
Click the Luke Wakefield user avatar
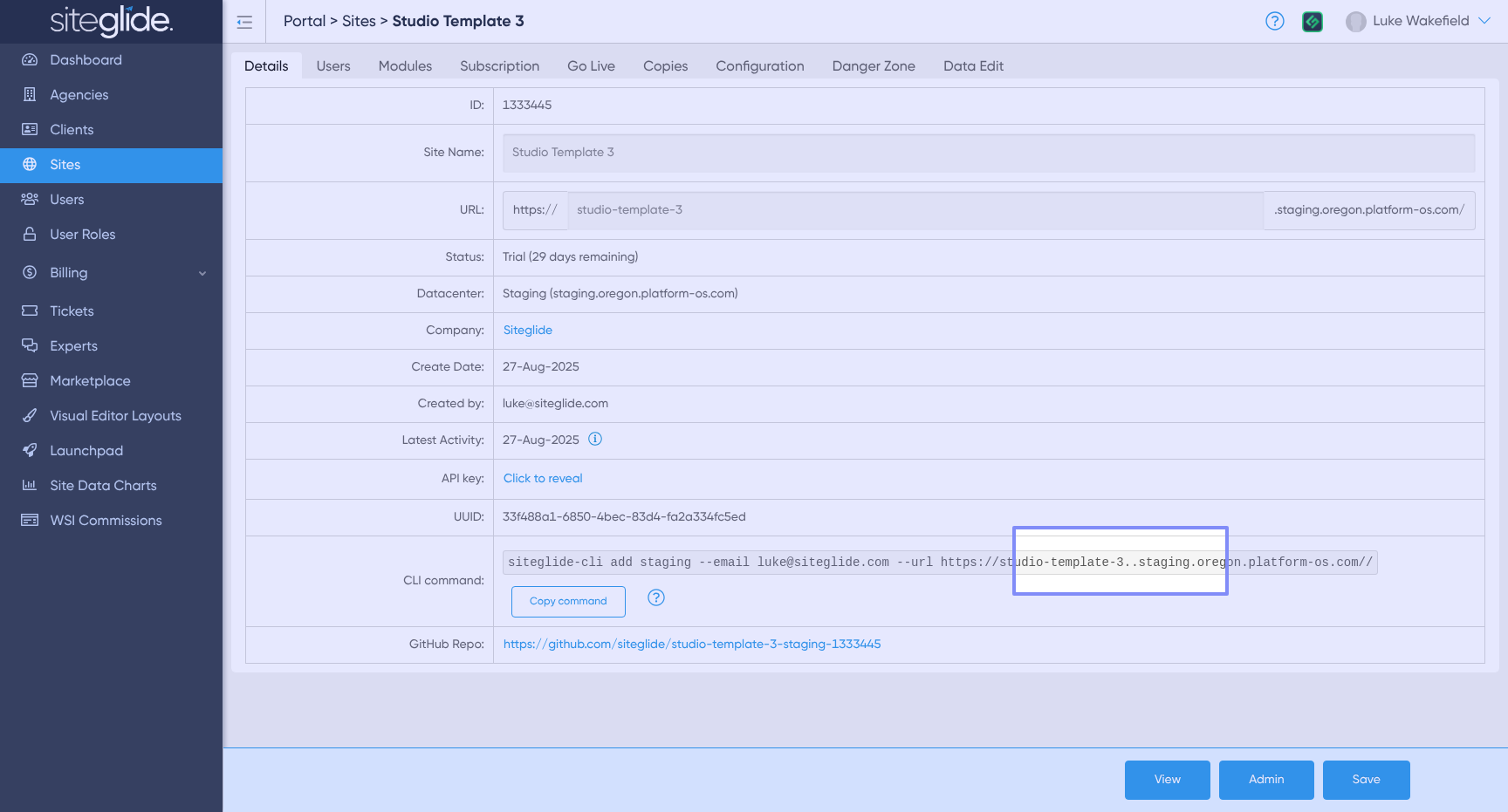(1355, 22)
